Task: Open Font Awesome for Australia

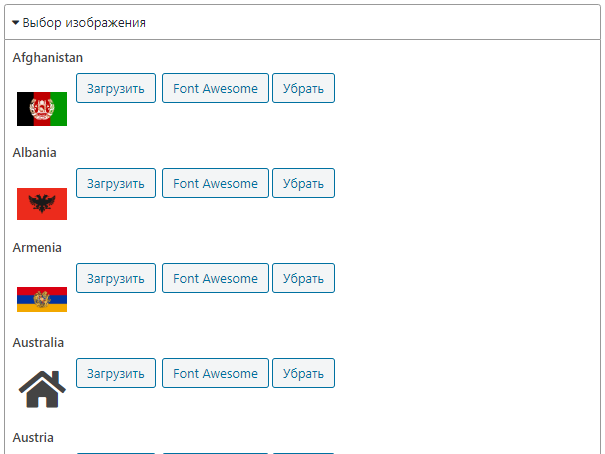Action: 215,373
